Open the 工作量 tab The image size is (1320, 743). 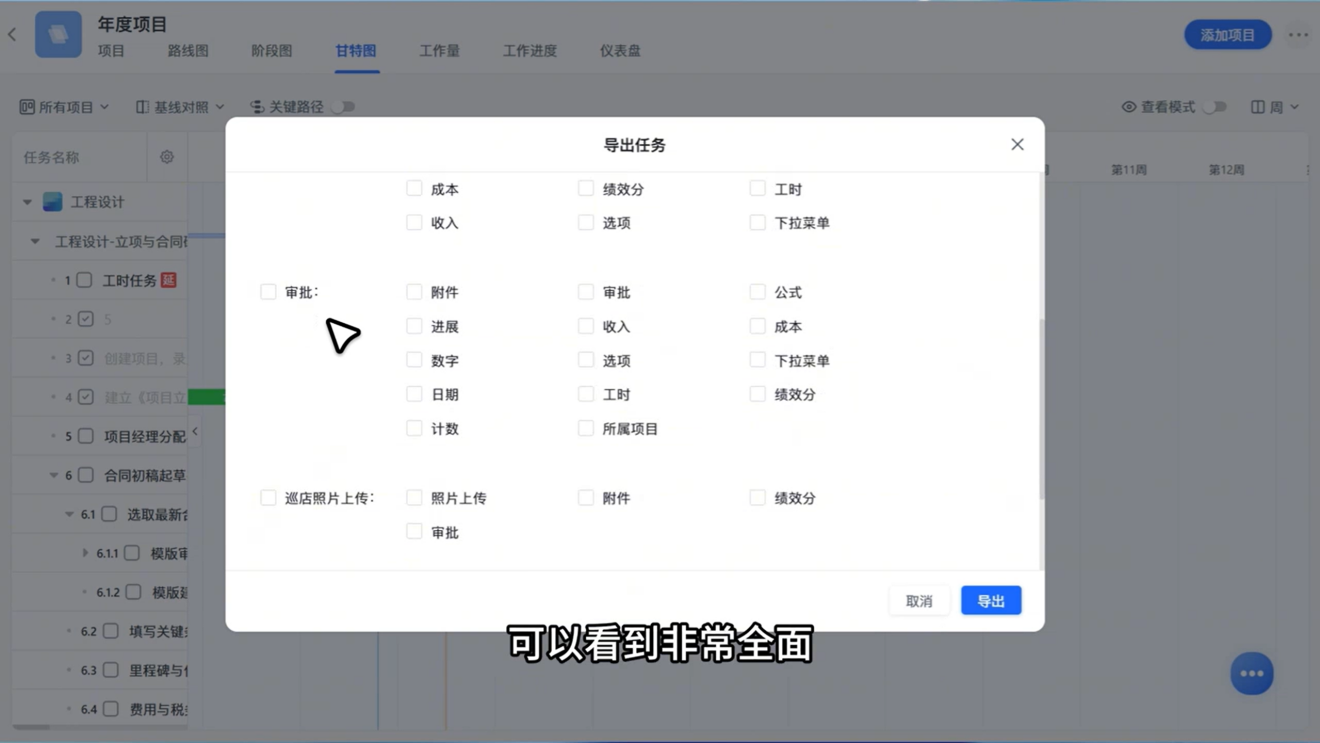click(x=439, y=51)
